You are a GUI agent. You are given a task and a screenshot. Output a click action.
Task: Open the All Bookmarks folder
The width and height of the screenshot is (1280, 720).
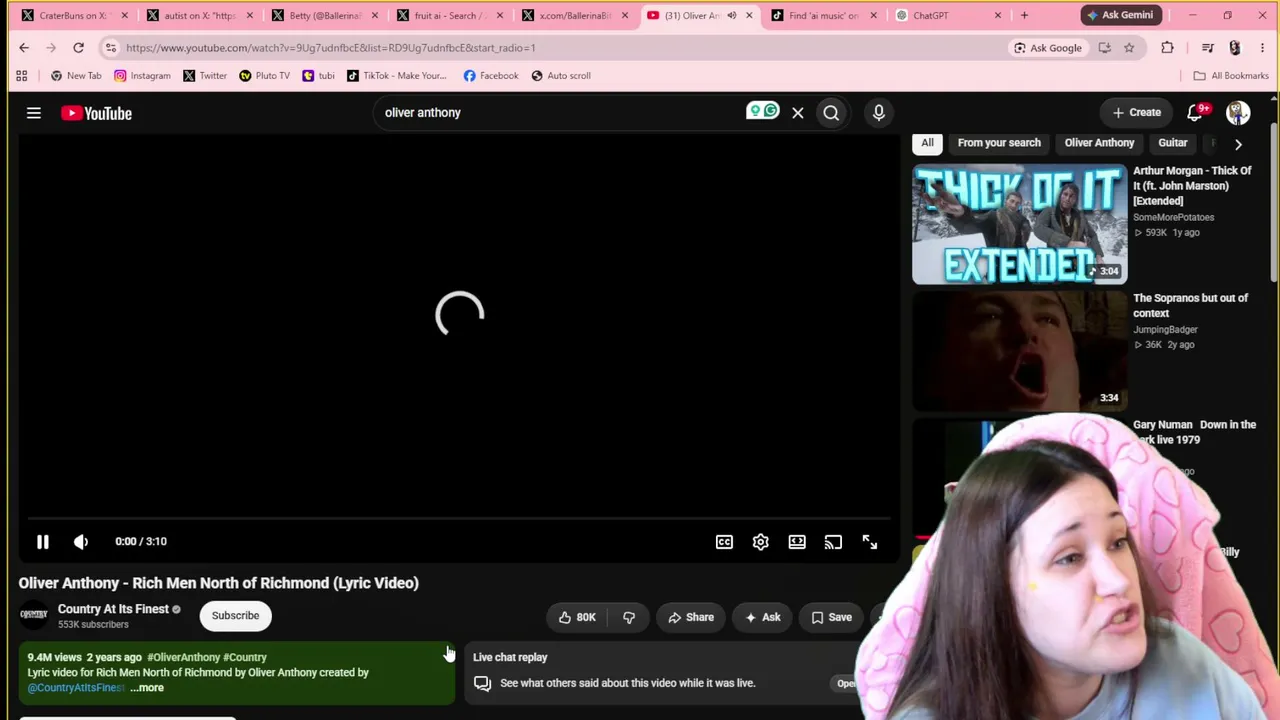(1230, 76)
